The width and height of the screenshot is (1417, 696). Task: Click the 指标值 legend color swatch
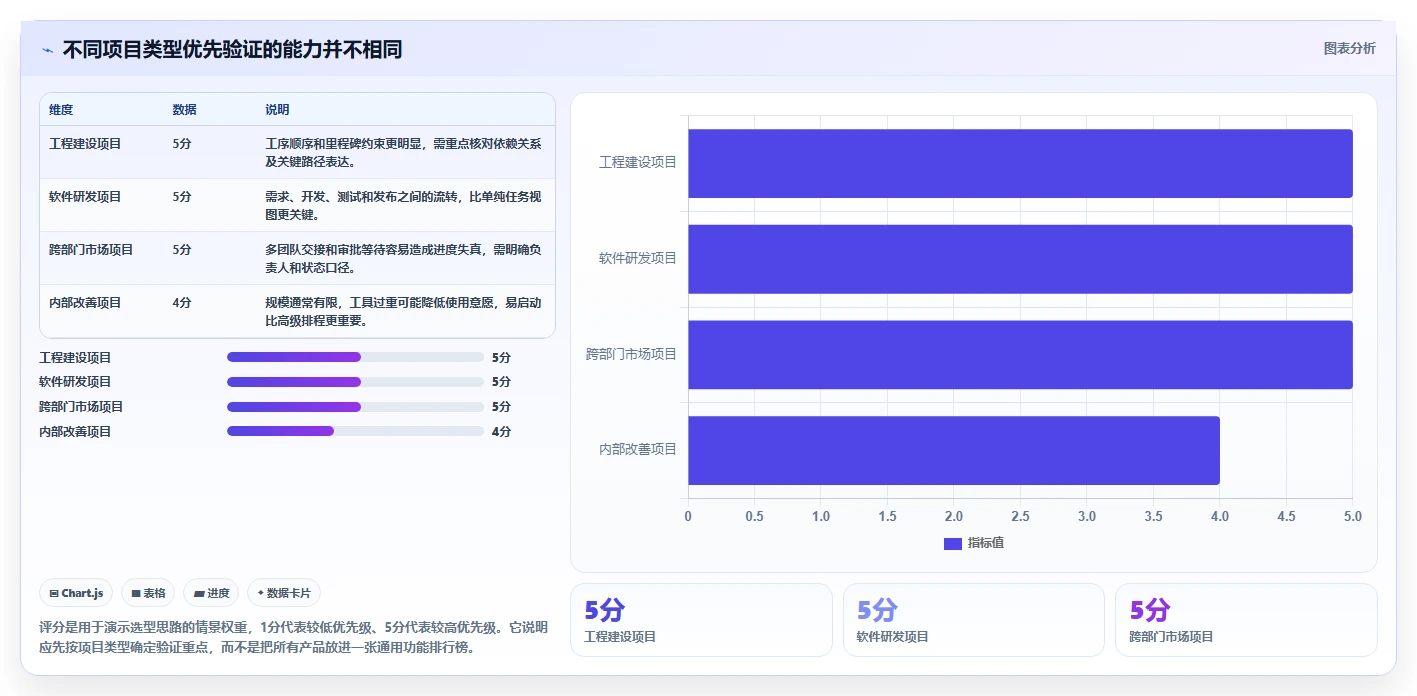(x=953, y=543)
